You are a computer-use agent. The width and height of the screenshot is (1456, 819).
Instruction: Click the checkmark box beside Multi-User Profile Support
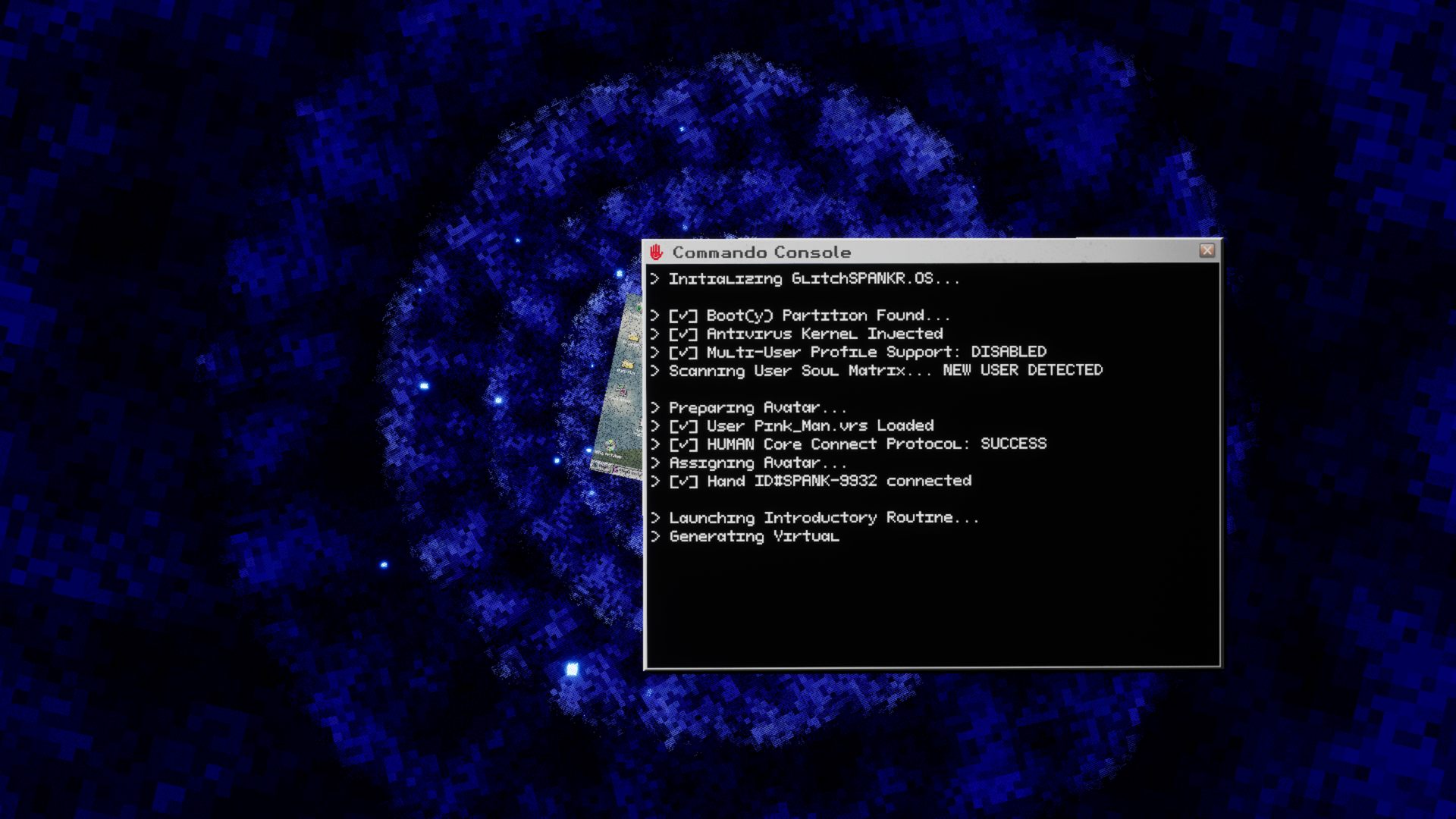tap(682, 353)
